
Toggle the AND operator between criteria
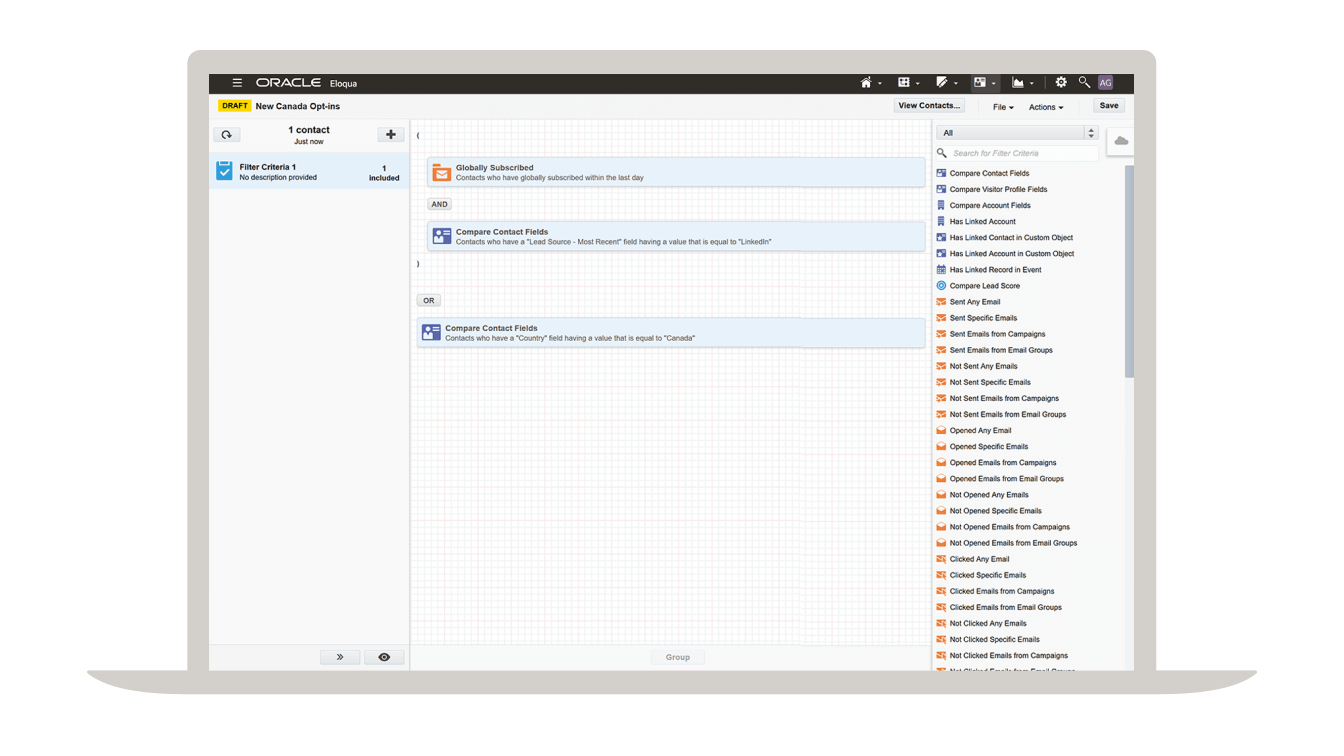coord(438,204)
